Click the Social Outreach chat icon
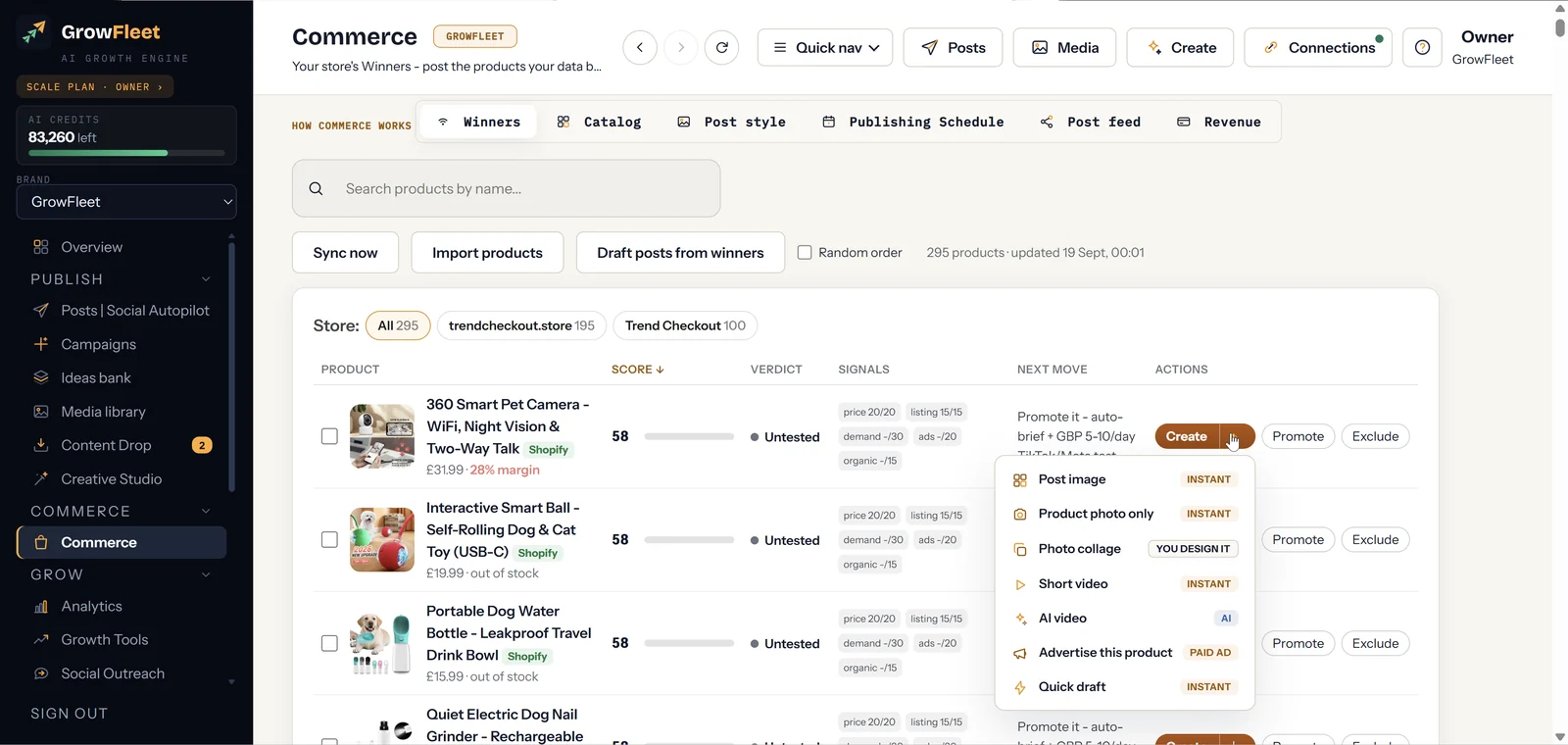This screenshot has height=745, width=1568. (x=41, y=673)
